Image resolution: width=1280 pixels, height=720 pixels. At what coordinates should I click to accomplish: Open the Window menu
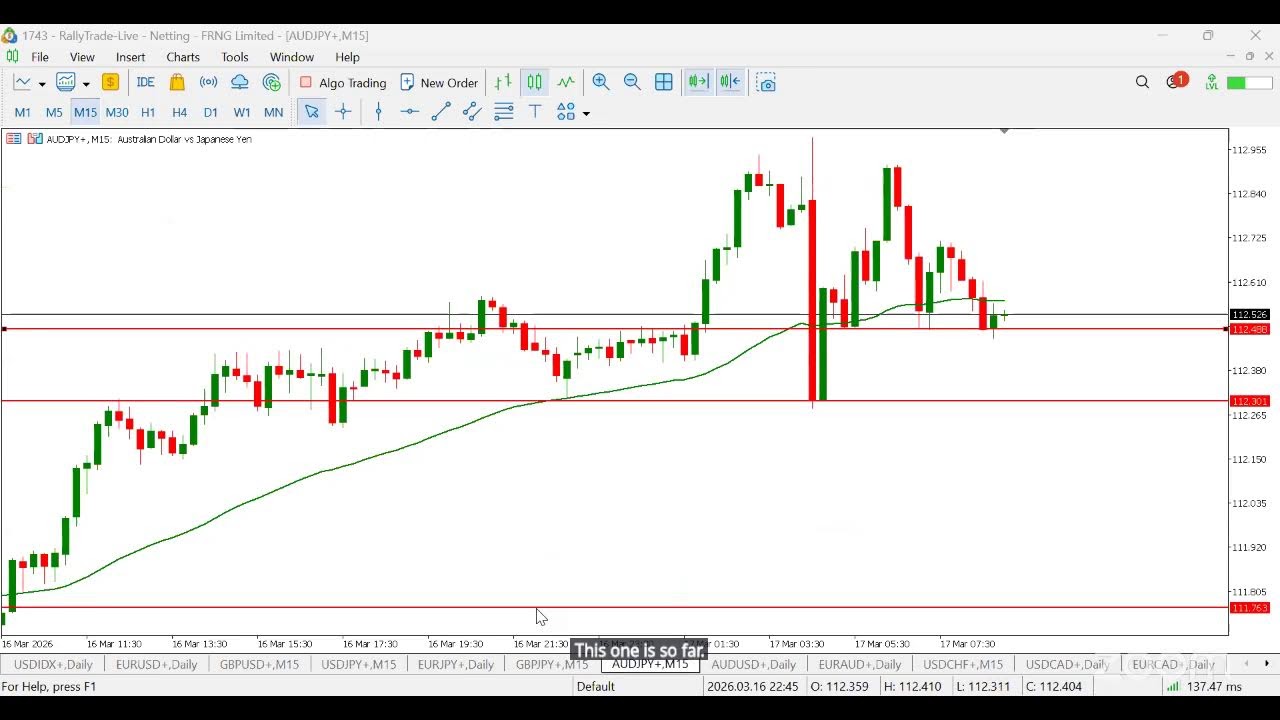(x=292, y=57)
